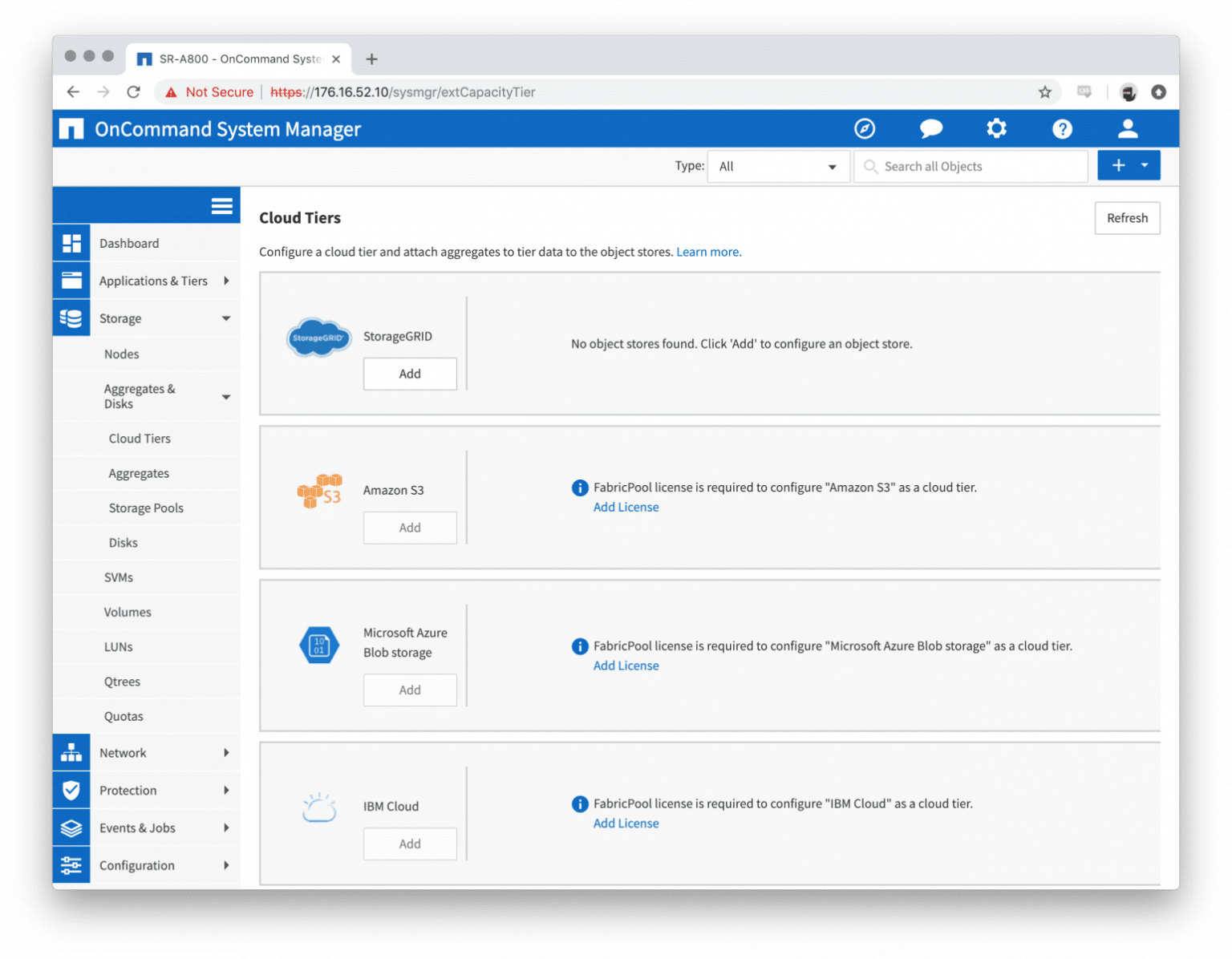This screenshot has width=1232, height=959.
Task: Open the Learn more link
Action: click(708, 252)
